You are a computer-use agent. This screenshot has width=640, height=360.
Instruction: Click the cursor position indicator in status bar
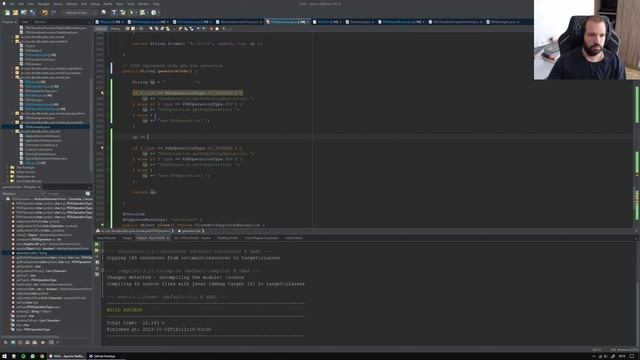pos(597,350)
